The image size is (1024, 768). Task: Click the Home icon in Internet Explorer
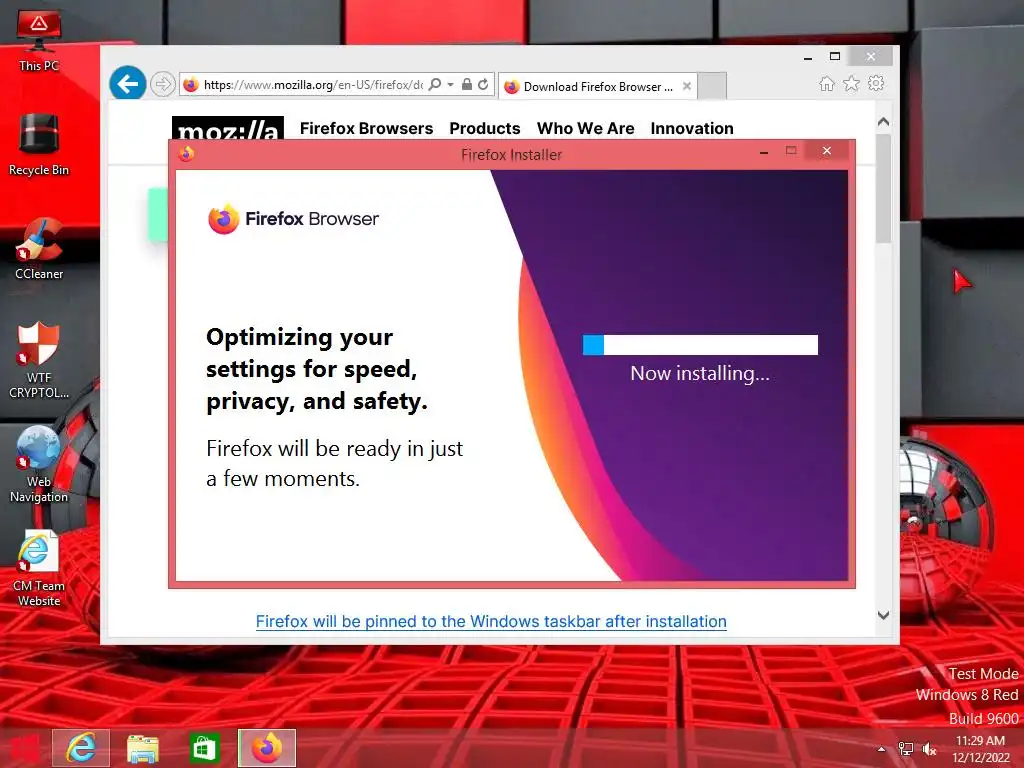pyautogui.click(x=827, y=84)
